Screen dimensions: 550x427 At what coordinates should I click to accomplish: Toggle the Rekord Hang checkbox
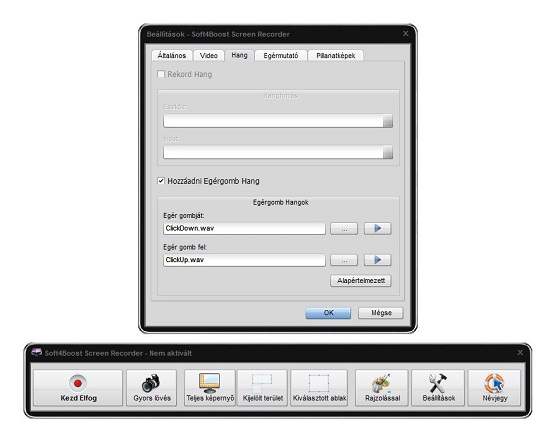point(161,74)
